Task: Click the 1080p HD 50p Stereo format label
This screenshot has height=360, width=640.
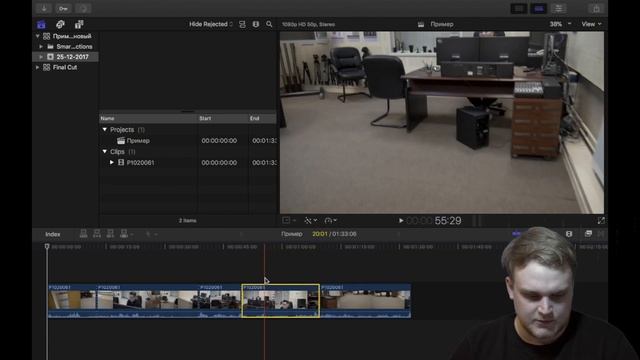Action: point(309,24)
